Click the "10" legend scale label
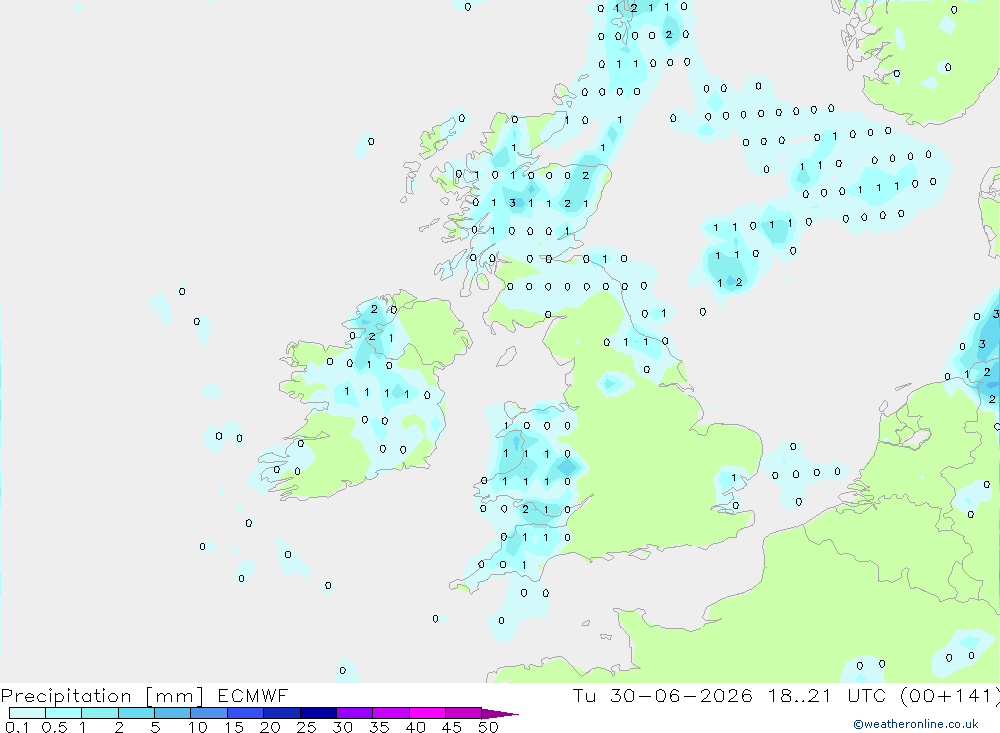The height and width of the screenshot is (733, 1000). (x=198, y=727)
